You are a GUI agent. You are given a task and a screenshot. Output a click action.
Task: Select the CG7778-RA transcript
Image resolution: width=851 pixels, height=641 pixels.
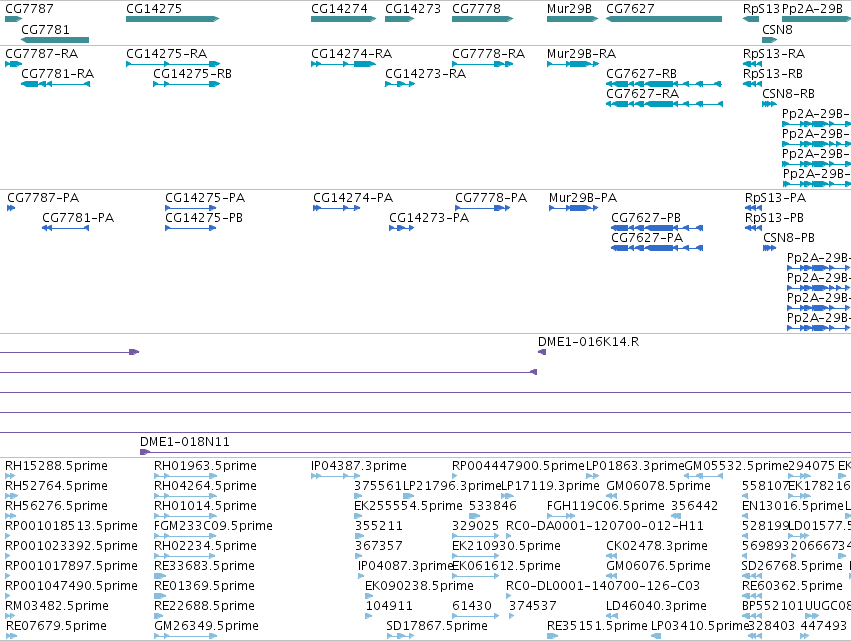click(x=482, y=64)
